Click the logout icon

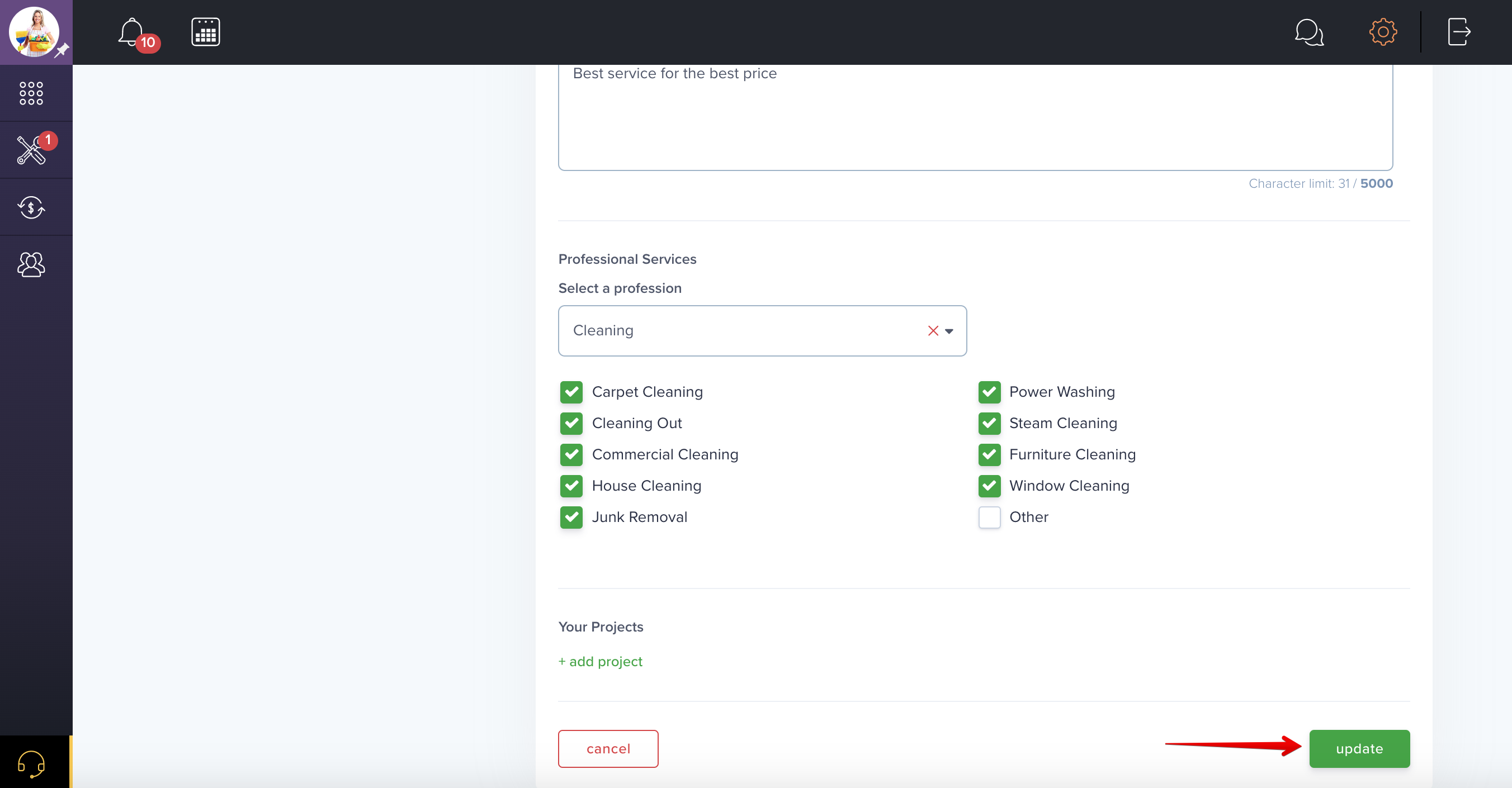pyautogui.click(x=1458, y=32)
